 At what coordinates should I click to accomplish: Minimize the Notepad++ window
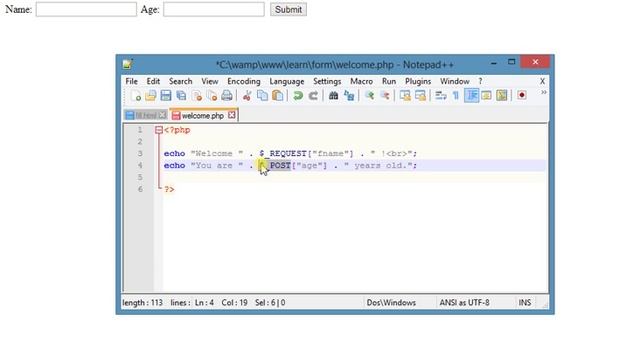tap(494, 62)
